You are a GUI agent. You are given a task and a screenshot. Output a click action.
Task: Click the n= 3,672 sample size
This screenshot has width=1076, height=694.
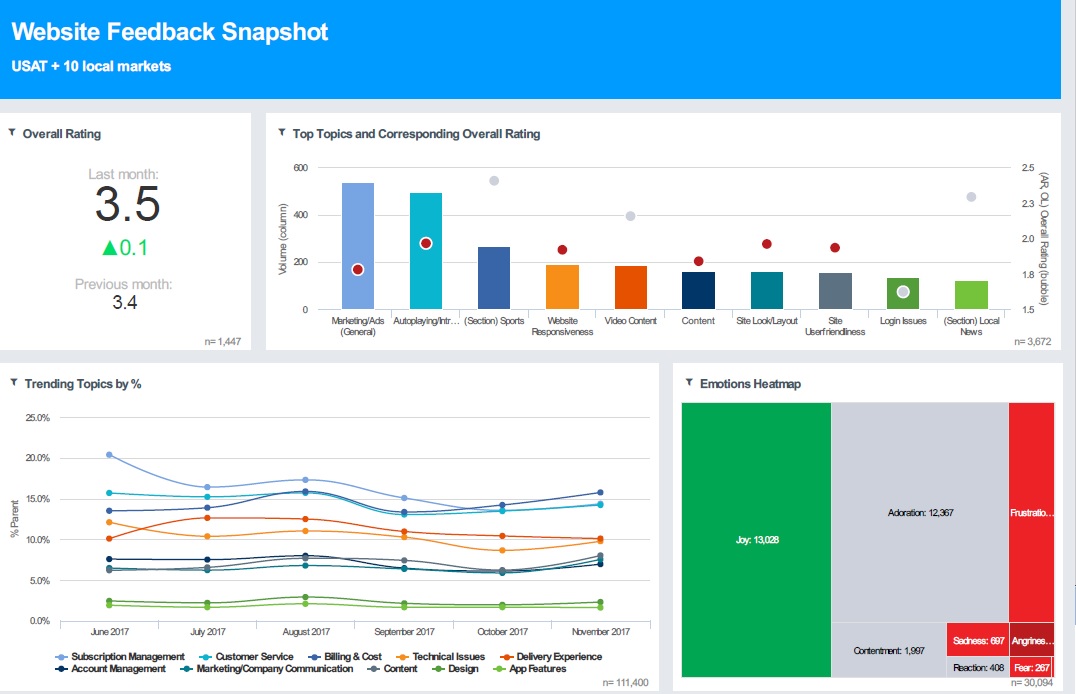tap(1032, 341)
